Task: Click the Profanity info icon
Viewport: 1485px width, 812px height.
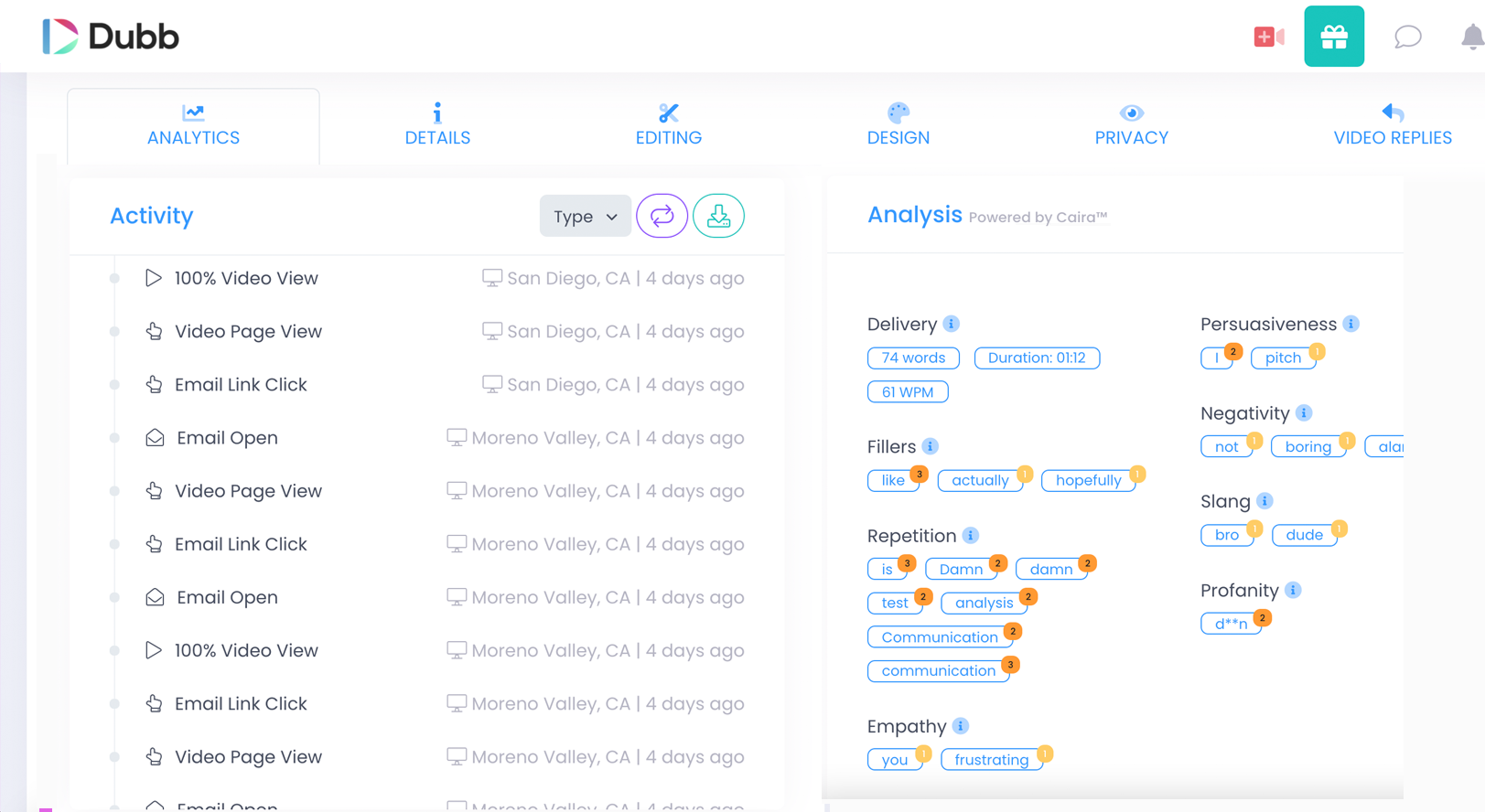Action: 1293,591
